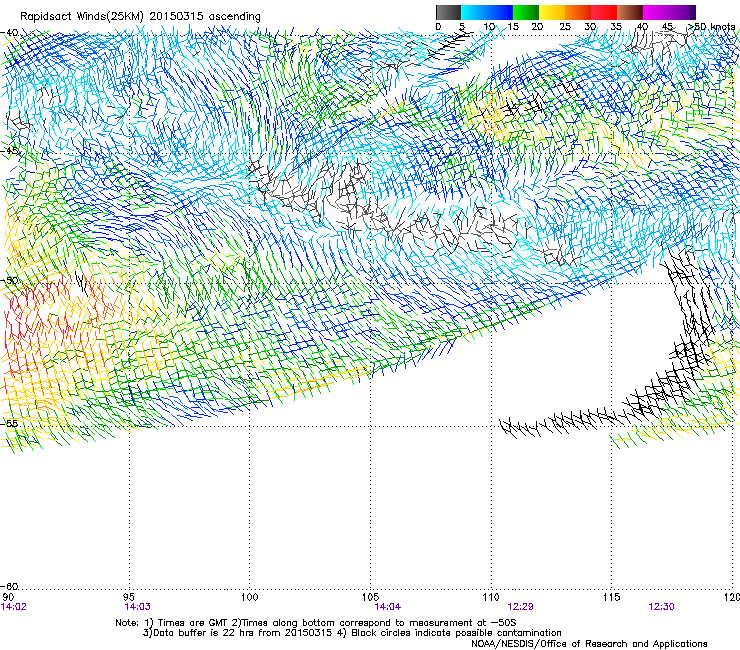Click the '14:02' pass time label

click(x=14, y=607)
